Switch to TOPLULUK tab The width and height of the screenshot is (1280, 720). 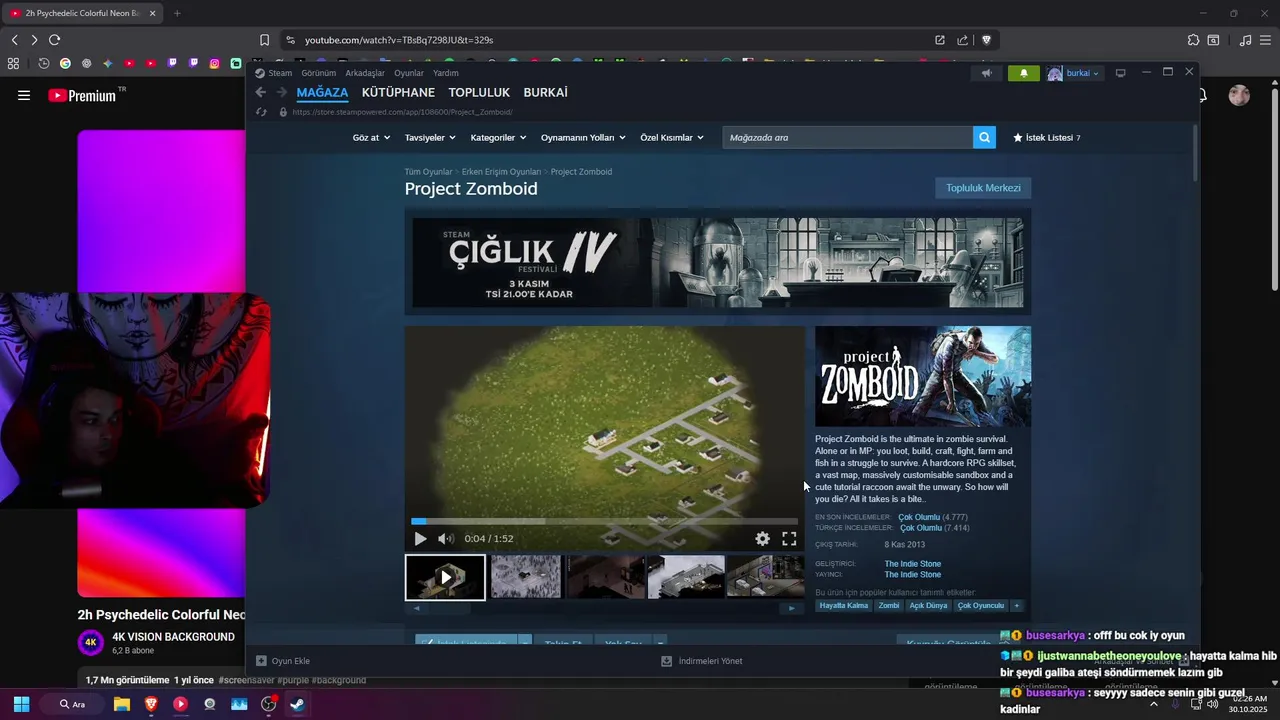[x=479, y=92]
